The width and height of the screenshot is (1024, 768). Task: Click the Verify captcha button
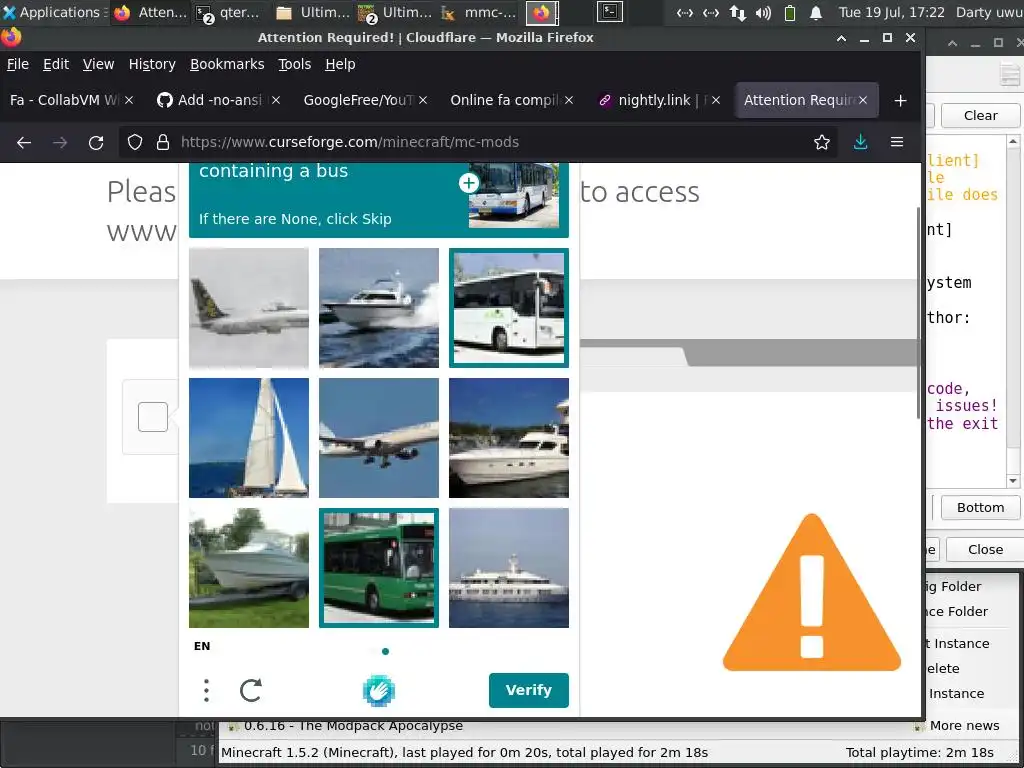pyautogui.click(x=528, y=690)
